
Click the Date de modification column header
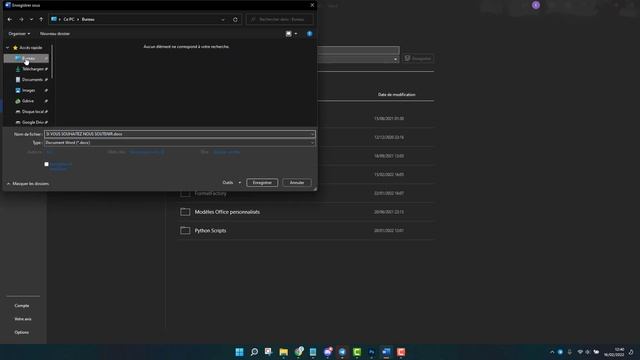(x=396, y=94)
